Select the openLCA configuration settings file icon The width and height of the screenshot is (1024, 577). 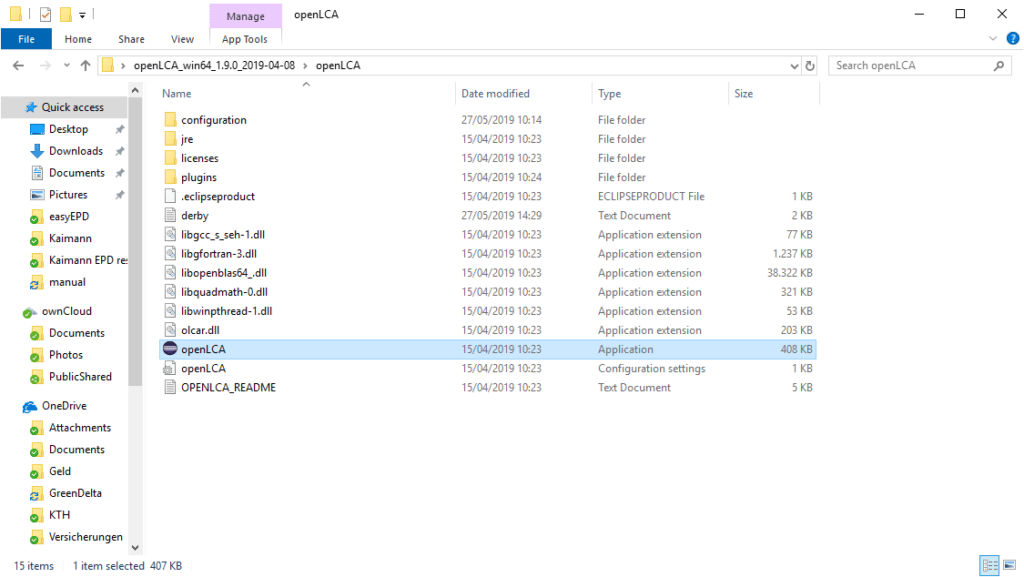coord(170,369)
